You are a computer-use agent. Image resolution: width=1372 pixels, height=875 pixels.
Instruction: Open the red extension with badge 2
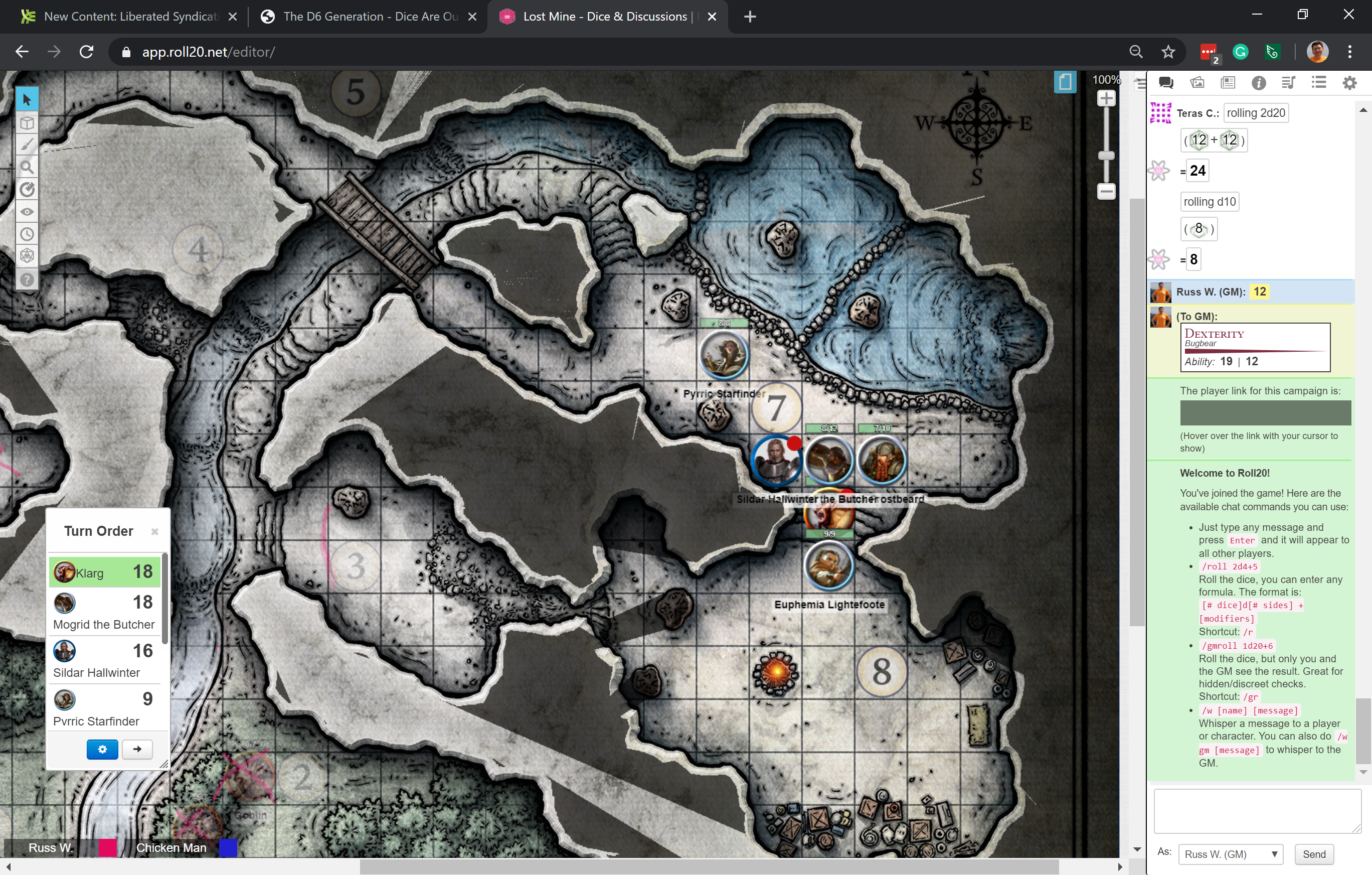[x=1209, y=53]
